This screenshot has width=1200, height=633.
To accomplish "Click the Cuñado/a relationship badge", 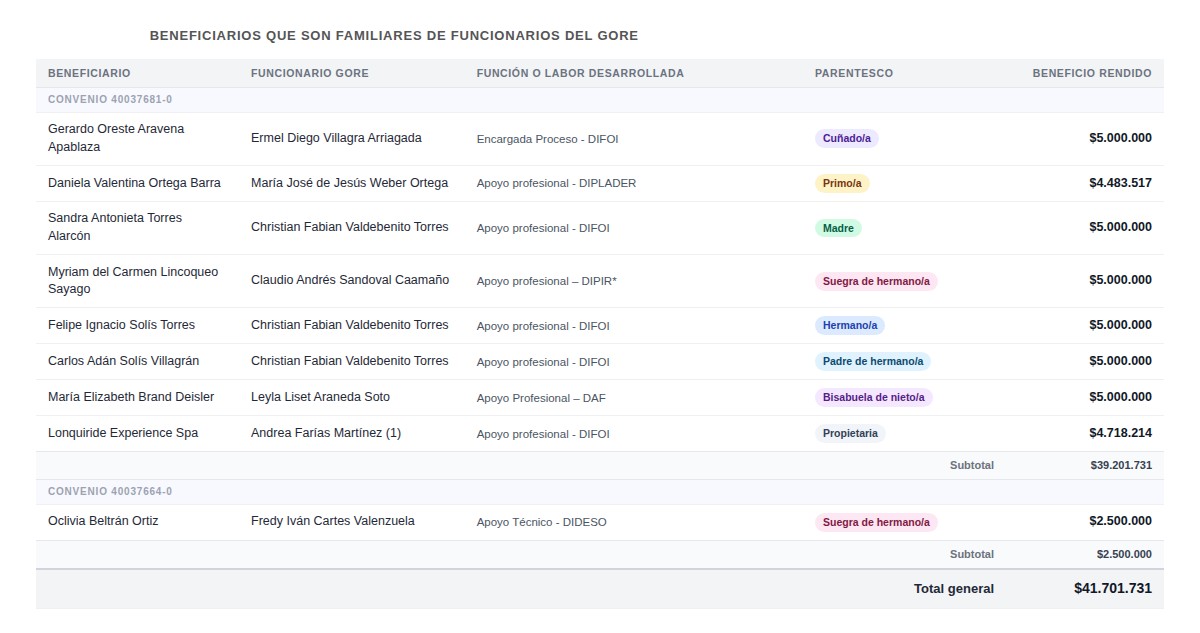I will (846, 139).
